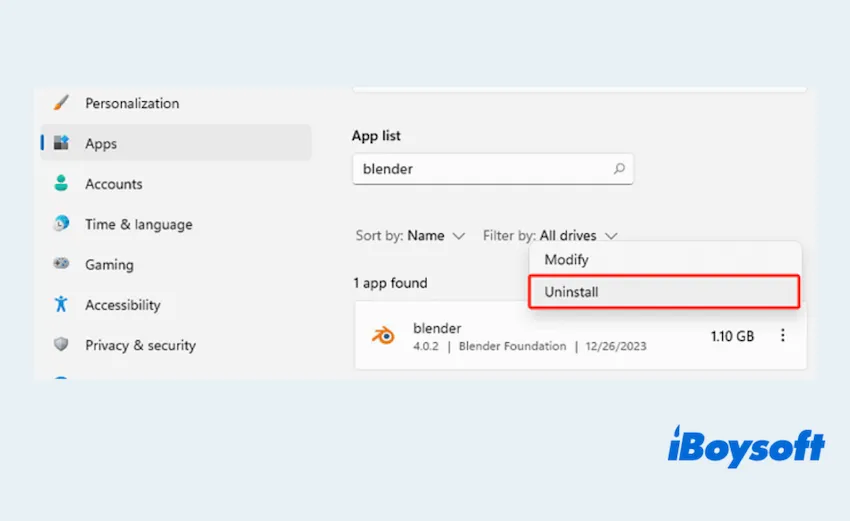
Task: Click the 1.10 GB size value
Action: click(x=732, y=336)
